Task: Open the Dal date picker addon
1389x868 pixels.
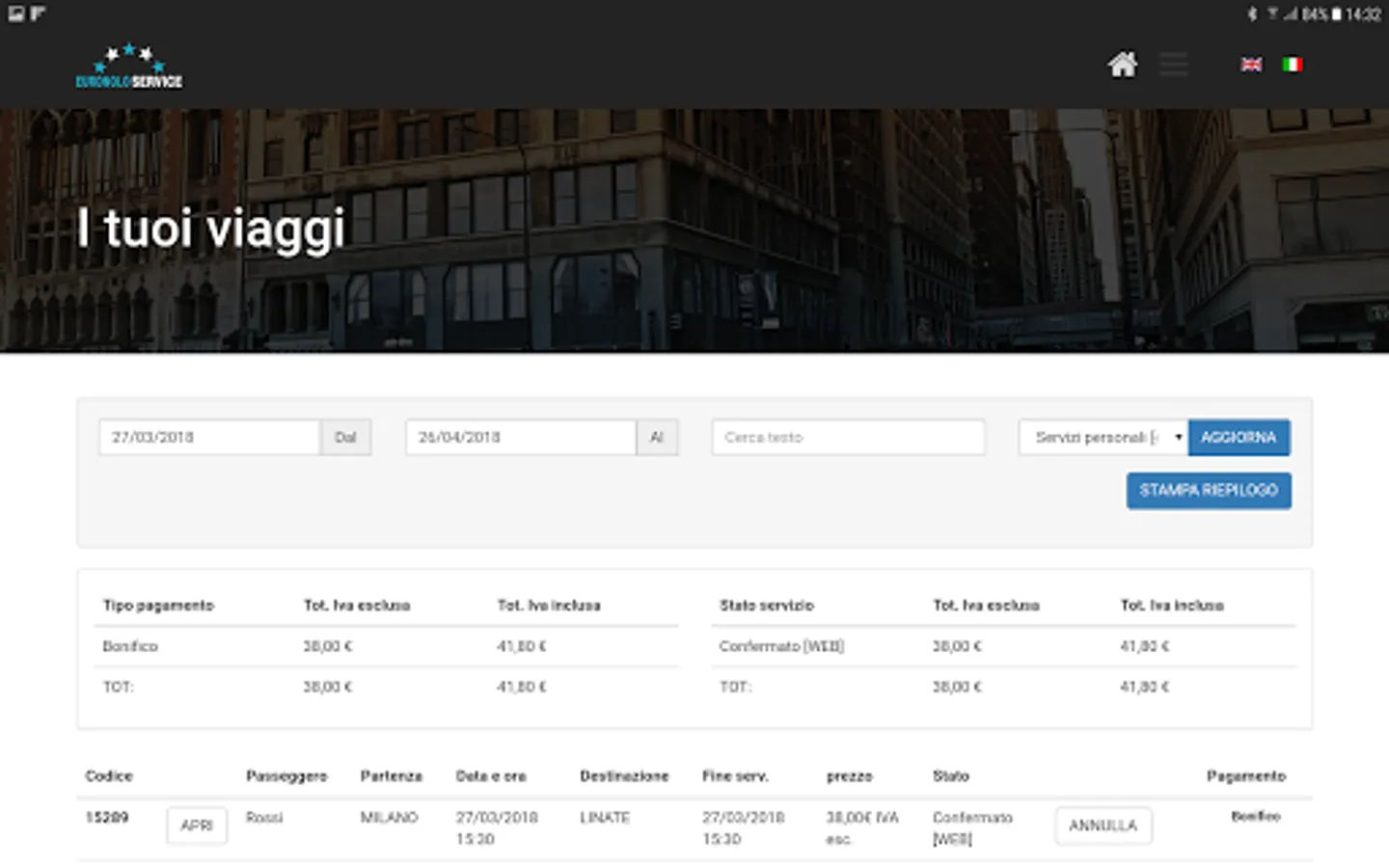Action: click(345, 437)
